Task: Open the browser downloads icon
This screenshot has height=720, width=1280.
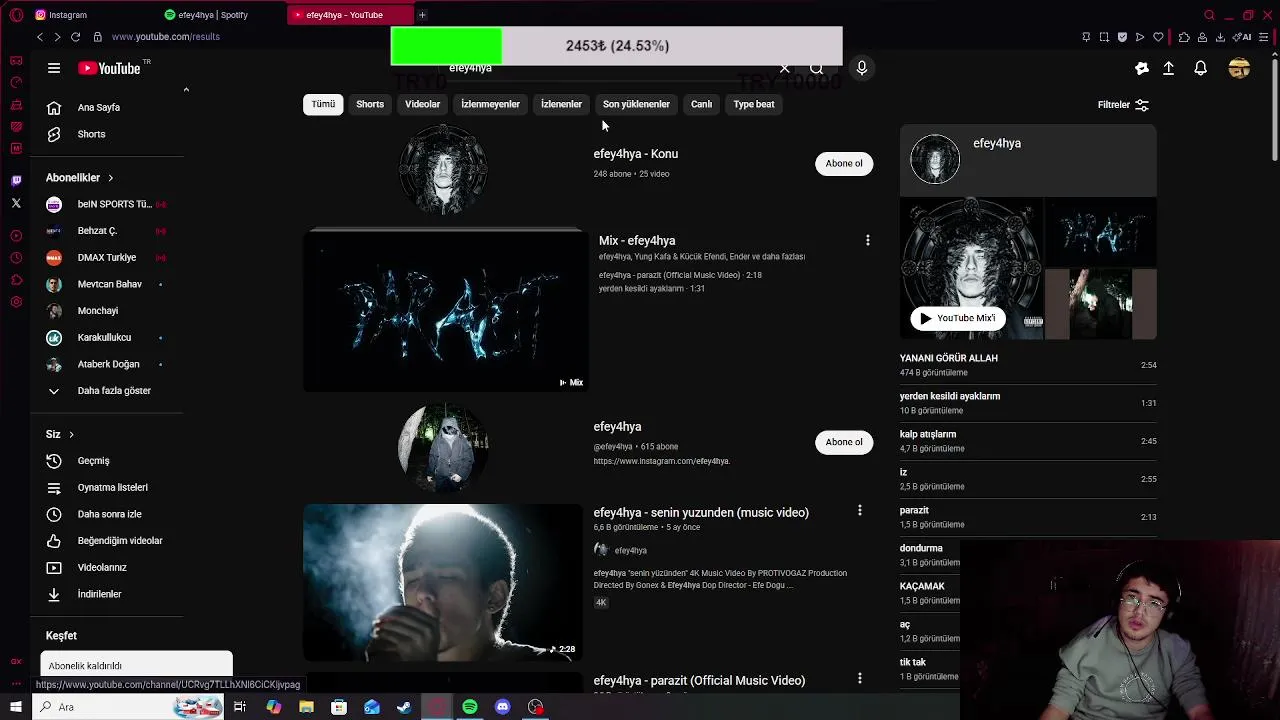Action: pyautogui.click(x=1220, y=37)
